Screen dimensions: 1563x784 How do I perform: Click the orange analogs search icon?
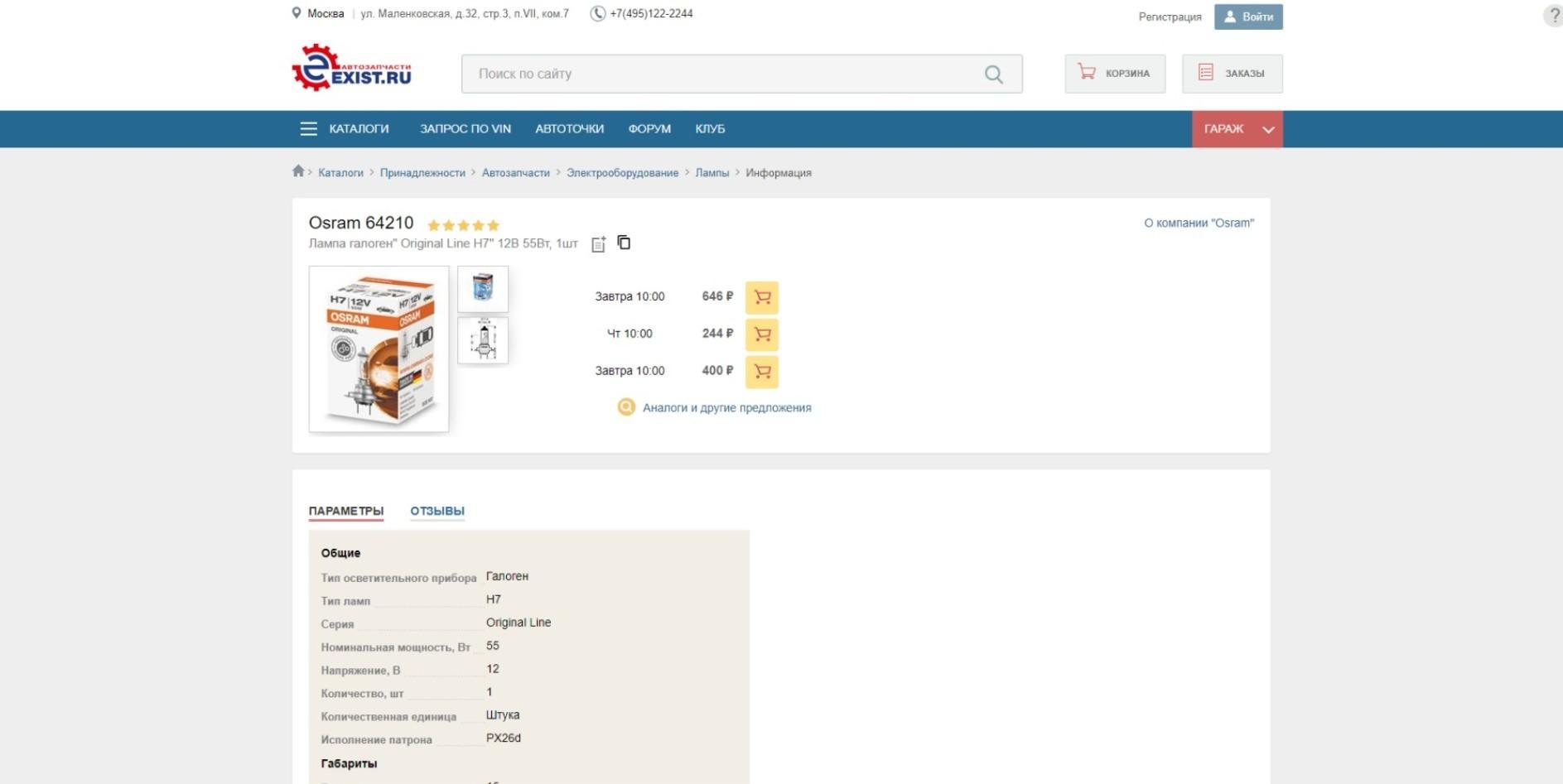626,407
